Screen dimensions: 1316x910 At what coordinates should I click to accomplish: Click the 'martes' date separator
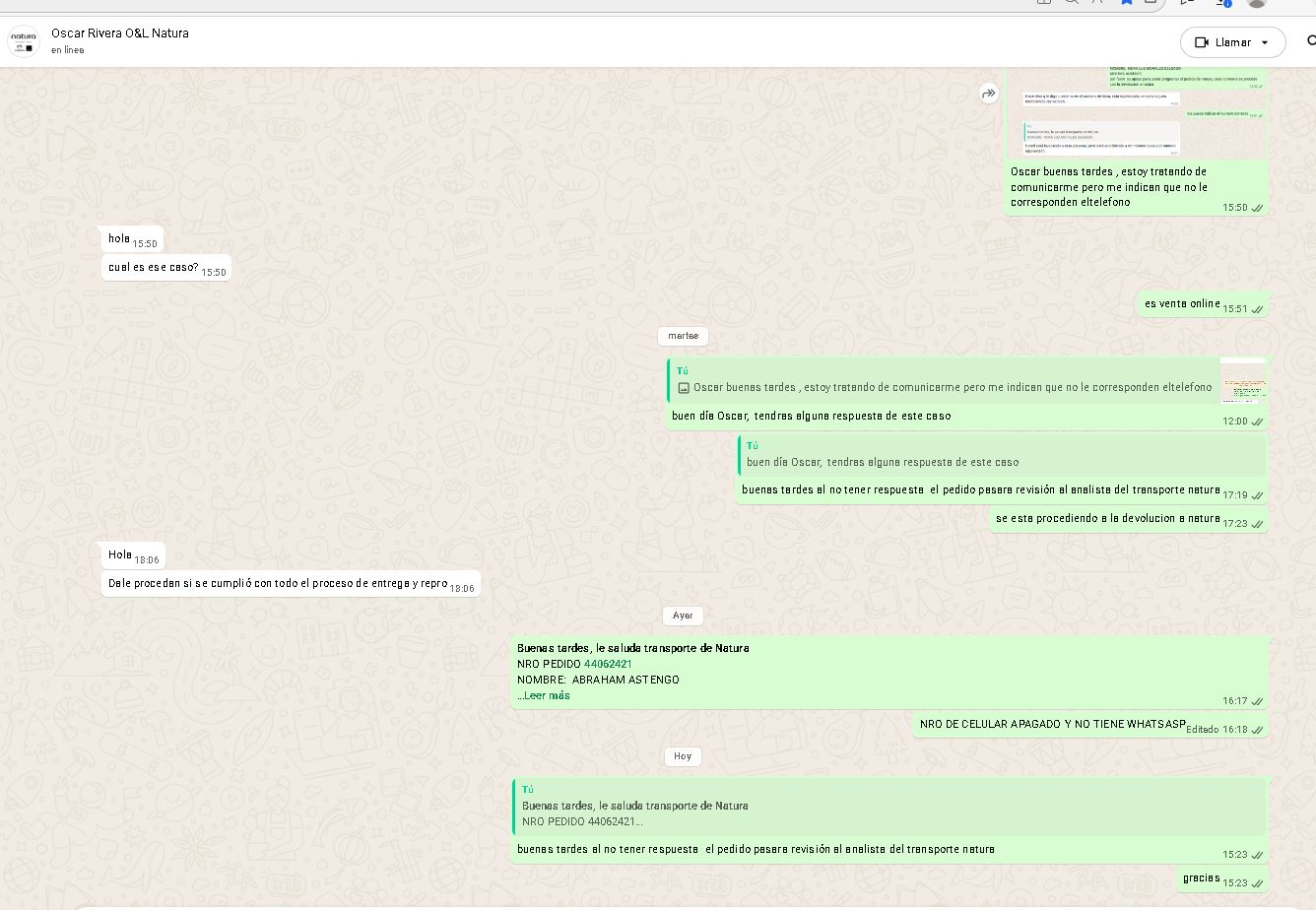pos(683,336)
